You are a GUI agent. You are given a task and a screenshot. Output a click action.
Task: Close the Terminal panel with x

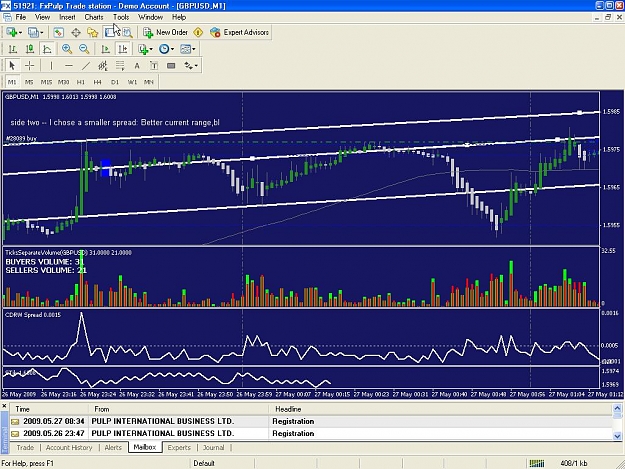coord(4,406)
